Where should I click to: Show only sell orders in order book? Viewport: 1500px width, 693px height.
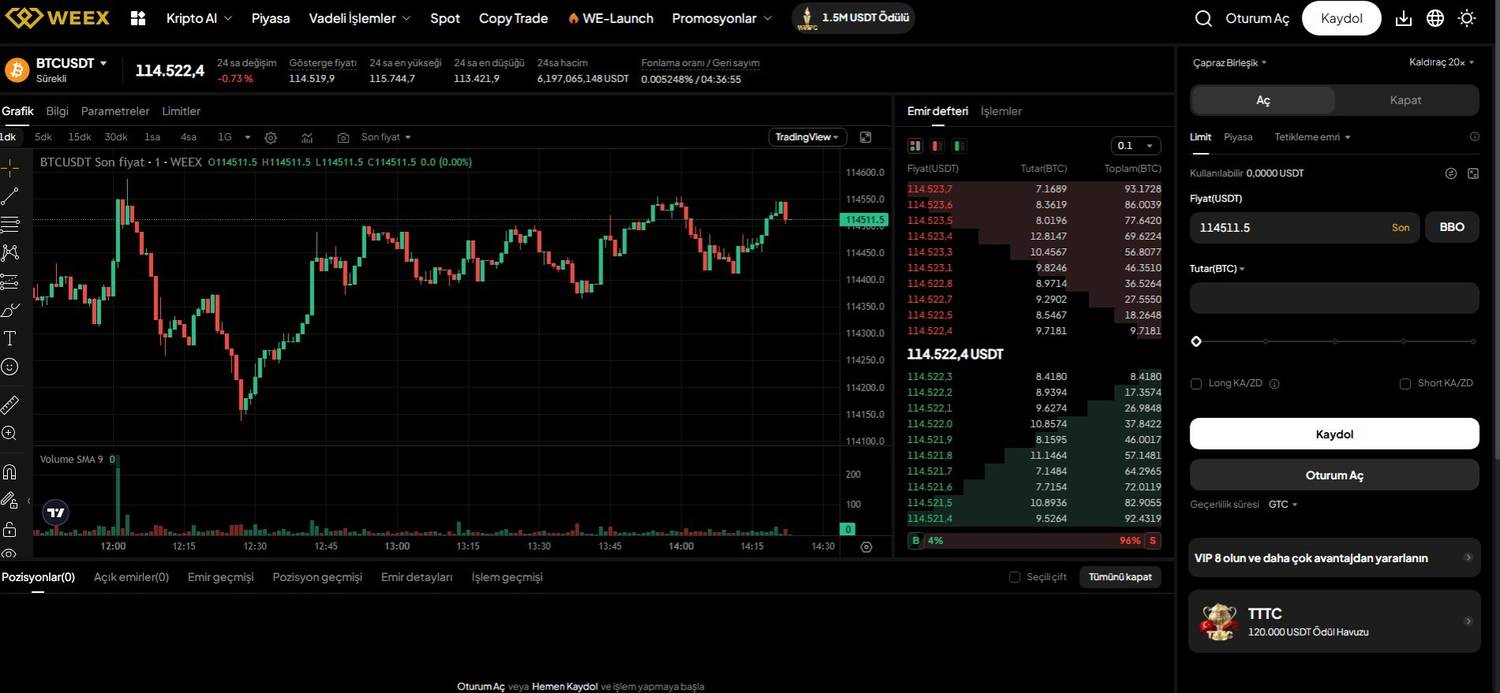[x=938, y=146]
